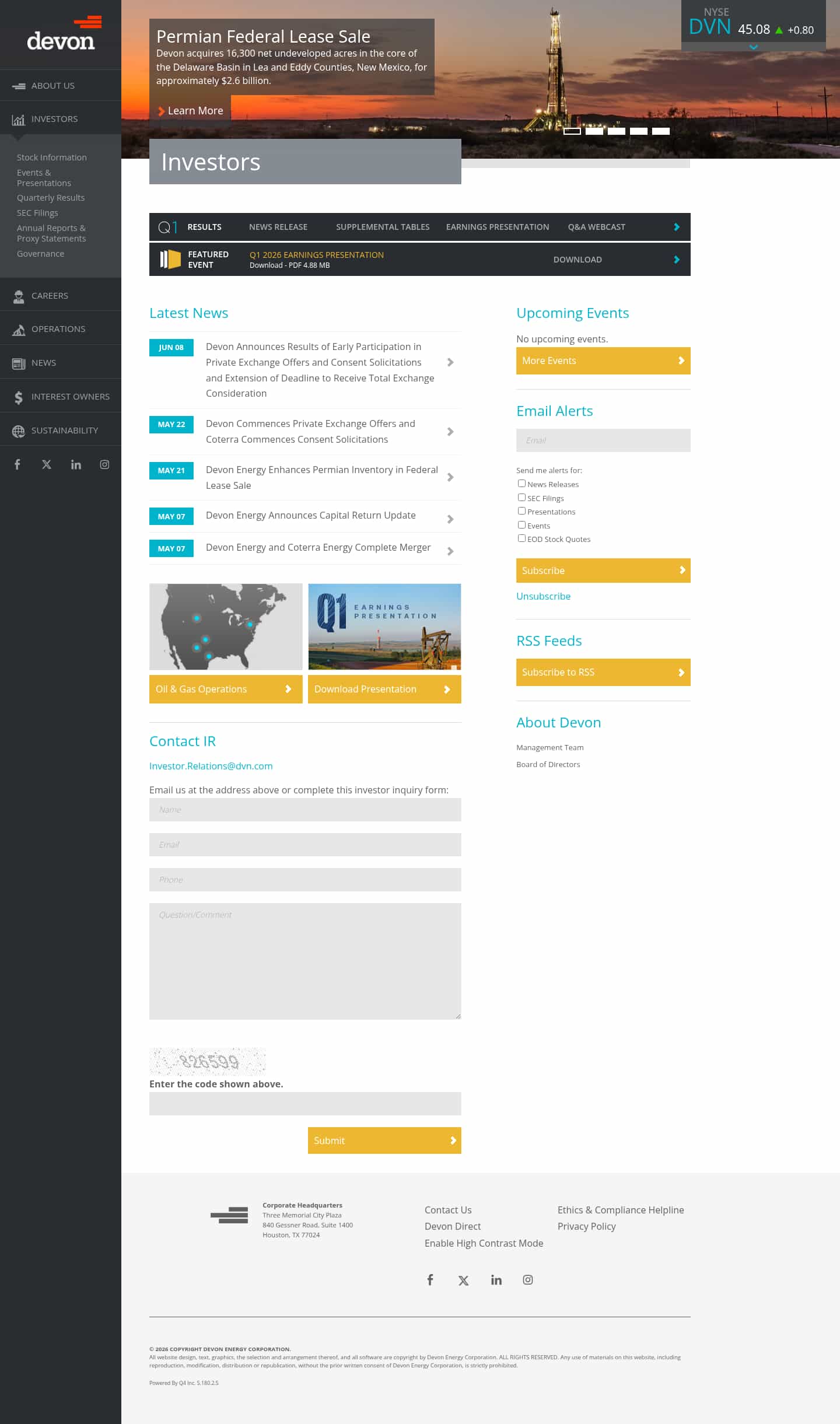Click blue arrow on Featured Event bar
This screenshot has height=1424, width=840.
677,260
